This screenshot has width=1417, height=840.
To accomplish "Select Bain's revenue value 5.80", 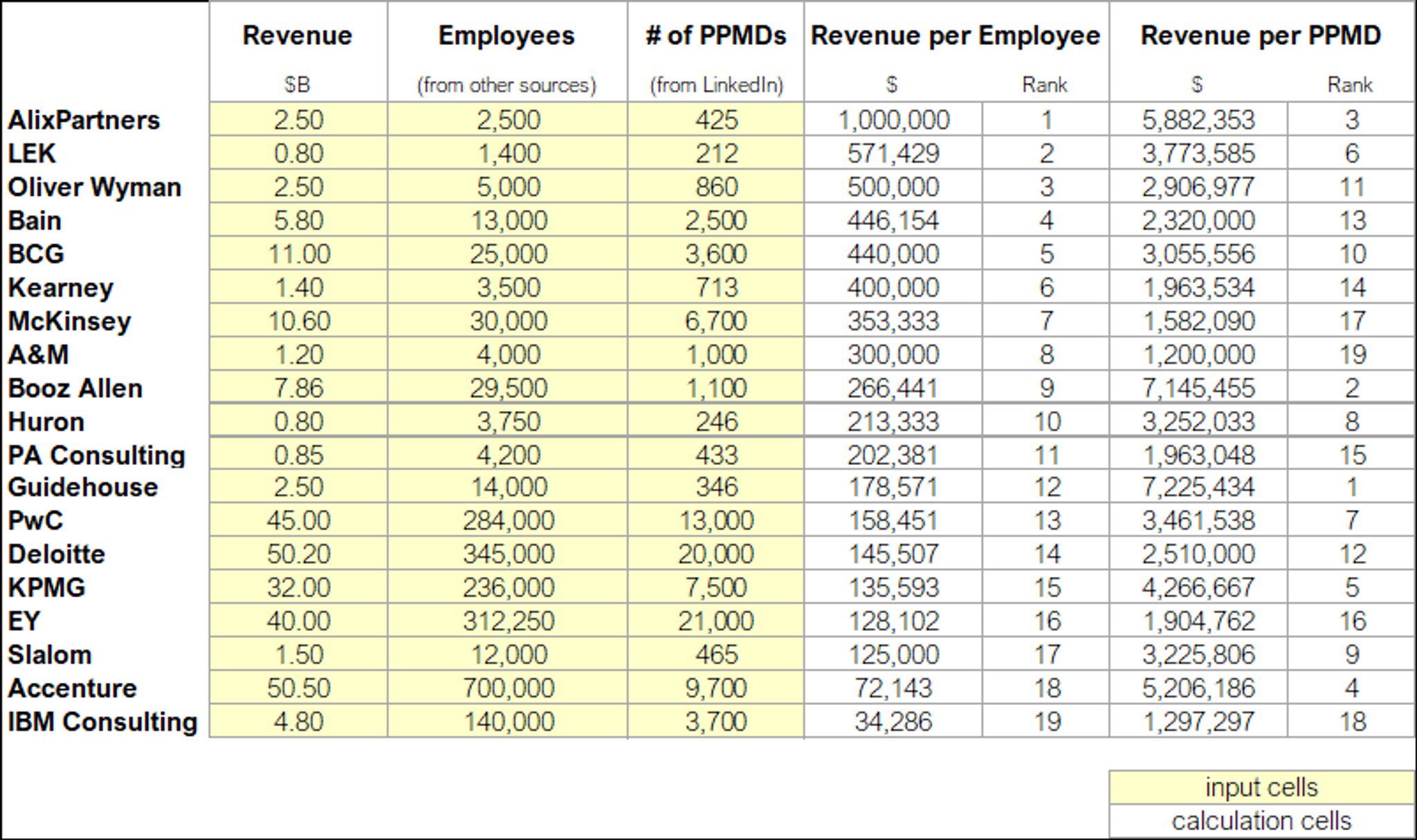I will click(298, 221).
